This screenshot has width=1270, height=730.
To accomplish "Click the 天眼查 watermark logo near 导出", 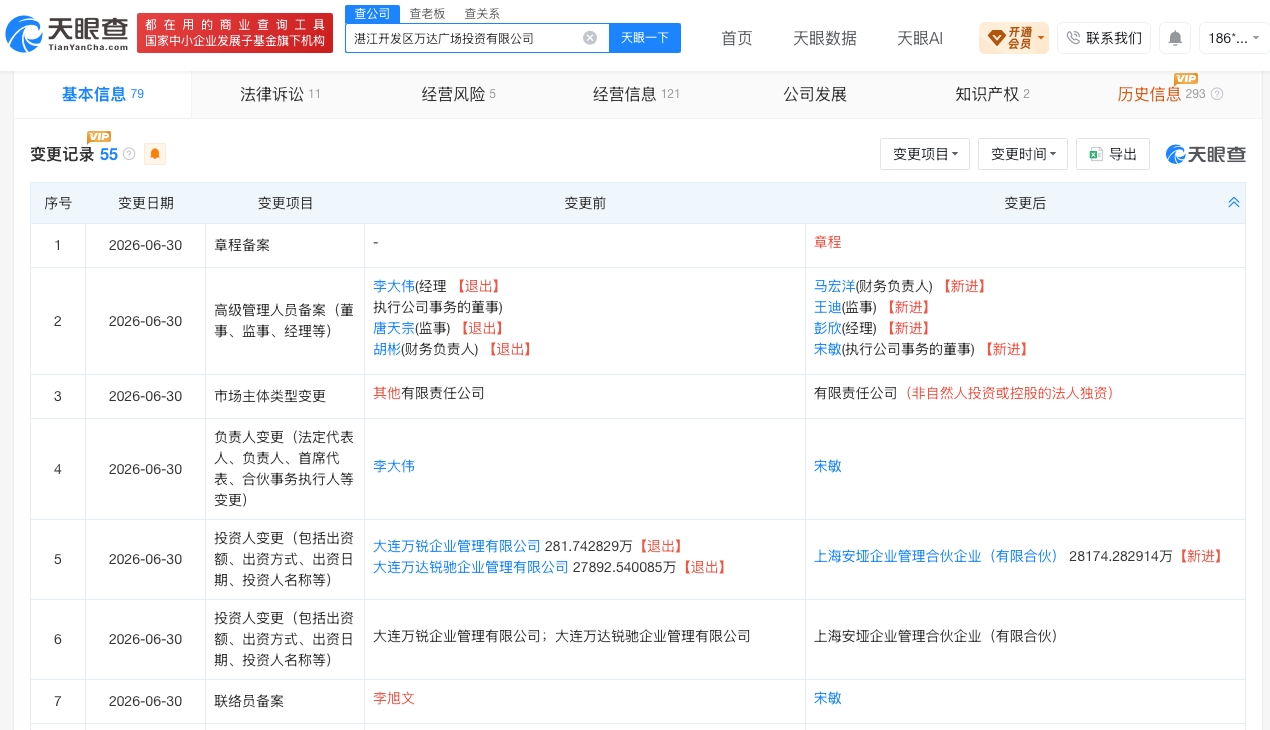I will 1205,154.
